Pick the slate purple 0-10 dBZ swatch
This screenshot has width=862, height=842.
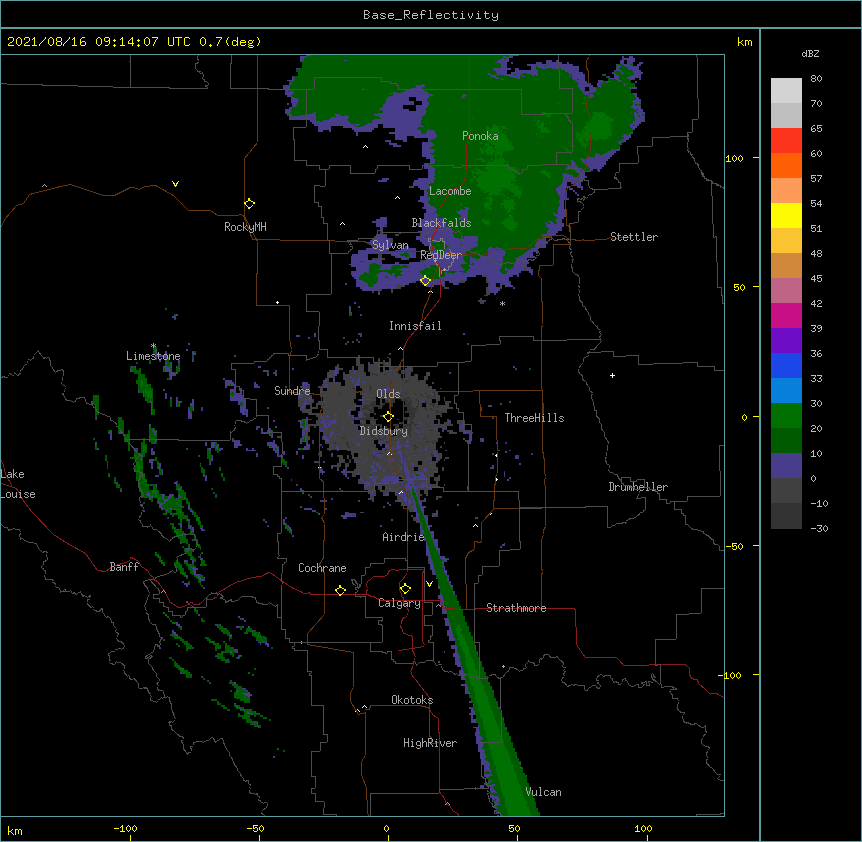click(x=786, y=466)
